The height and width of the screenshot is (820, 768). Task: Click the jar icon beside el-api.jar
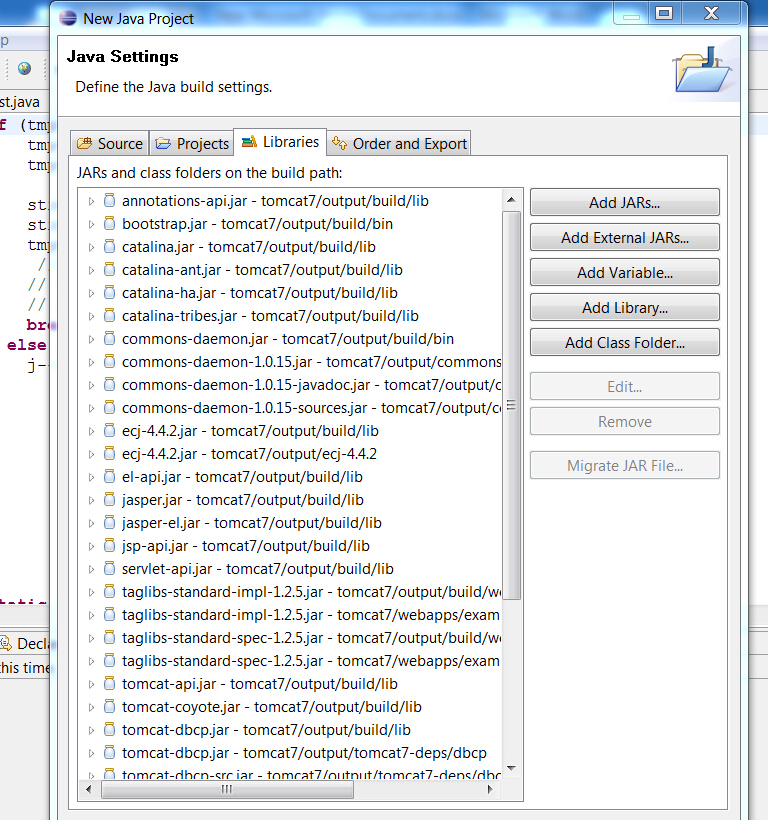pyautogui.click(x=109, y=477)
